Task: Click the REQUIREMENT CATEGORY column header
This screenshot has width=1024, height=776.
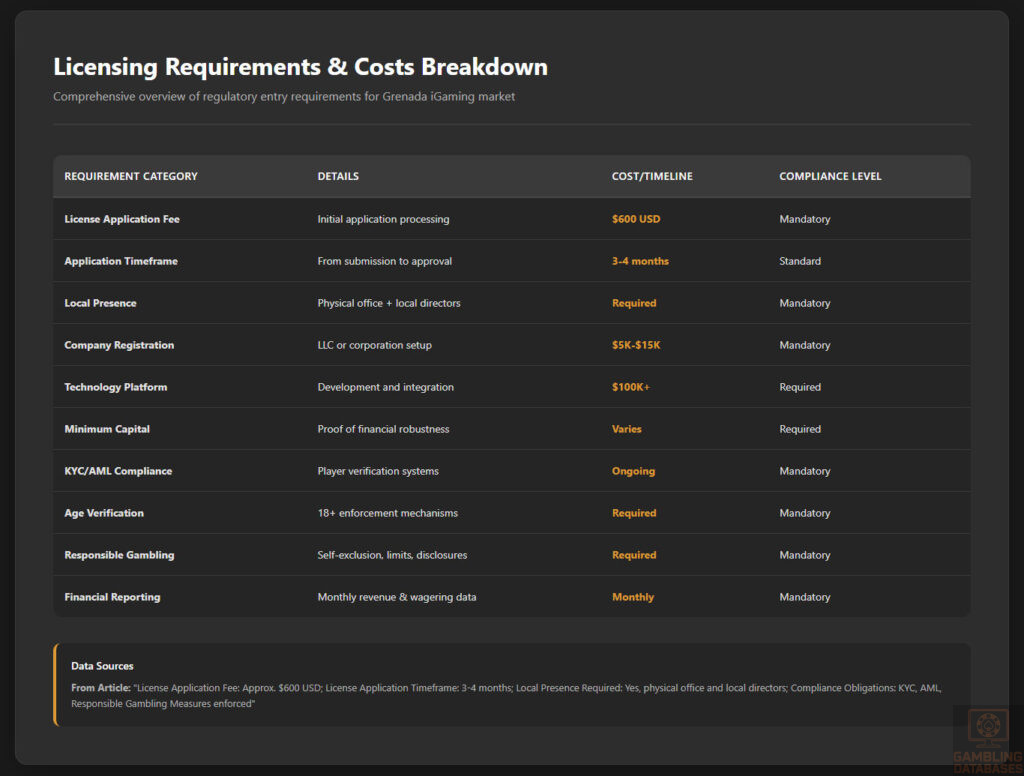Action: click(x=130, y=176)
